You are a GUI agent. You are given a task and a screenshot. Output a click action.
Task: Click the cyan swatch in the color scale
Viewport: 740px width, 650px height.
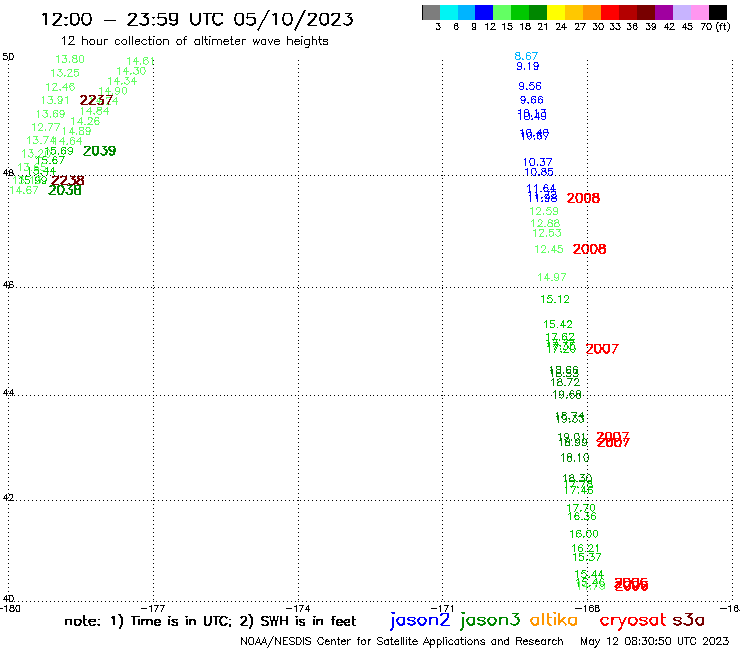pos(449,12)
